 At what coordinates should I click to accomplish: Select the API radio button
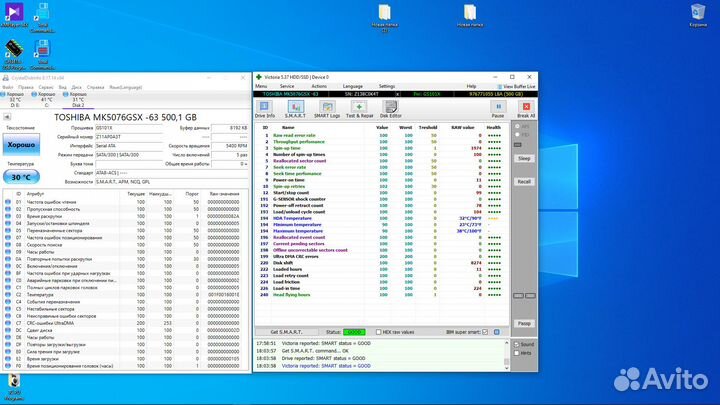(518, 126)
